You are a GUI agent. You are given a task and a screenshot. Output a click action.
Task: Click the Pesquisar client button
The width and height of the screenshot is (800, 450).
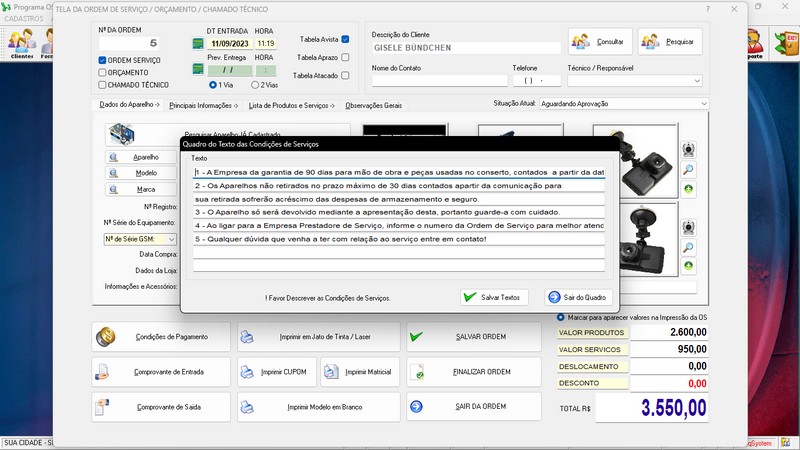click(670, 41)
